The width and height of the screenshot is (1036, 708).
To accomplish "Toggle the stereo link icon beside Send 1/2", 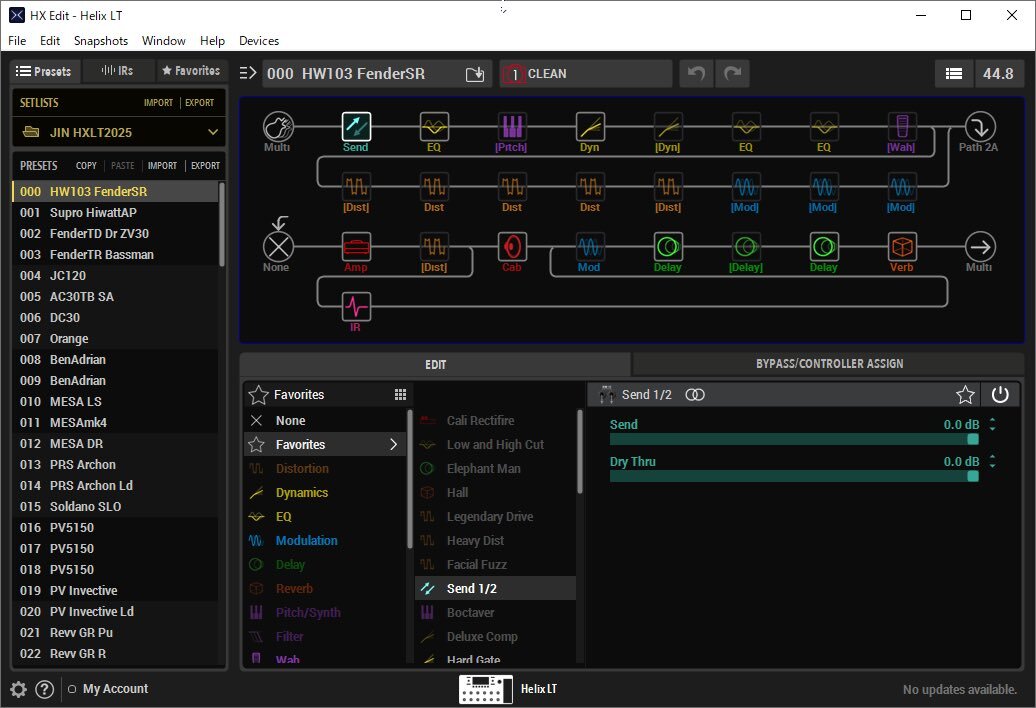I will pos(695,395).
